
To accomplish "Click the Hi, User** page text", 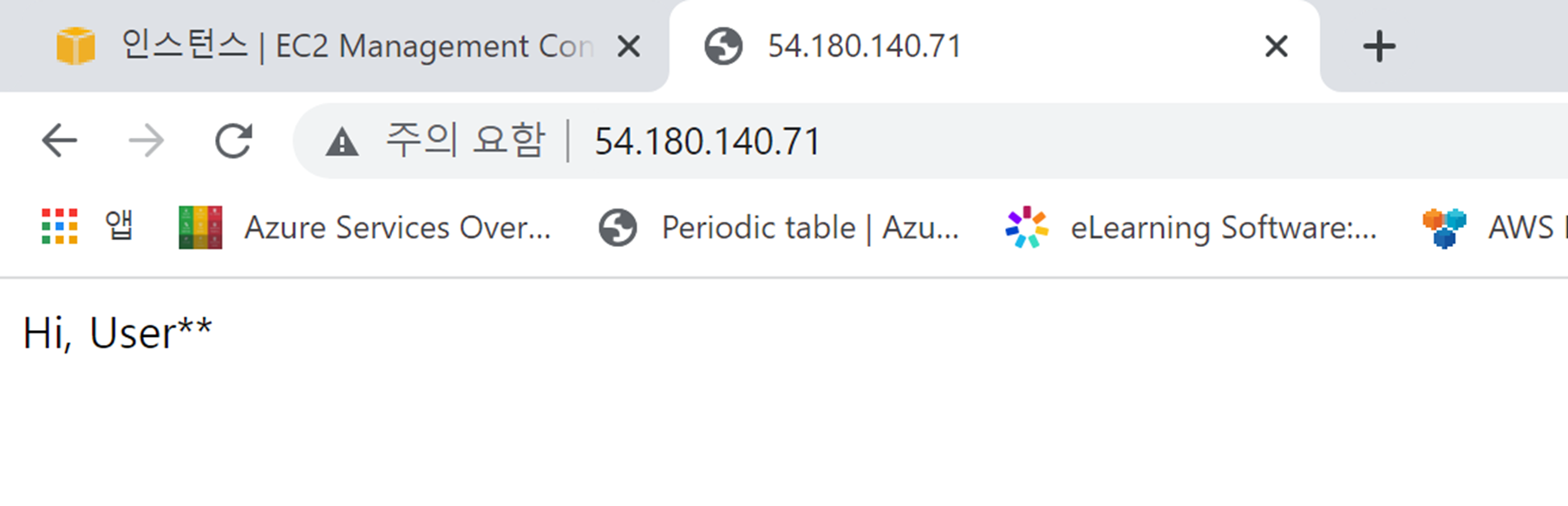I will pyautogui.click(x=117, y=334).
